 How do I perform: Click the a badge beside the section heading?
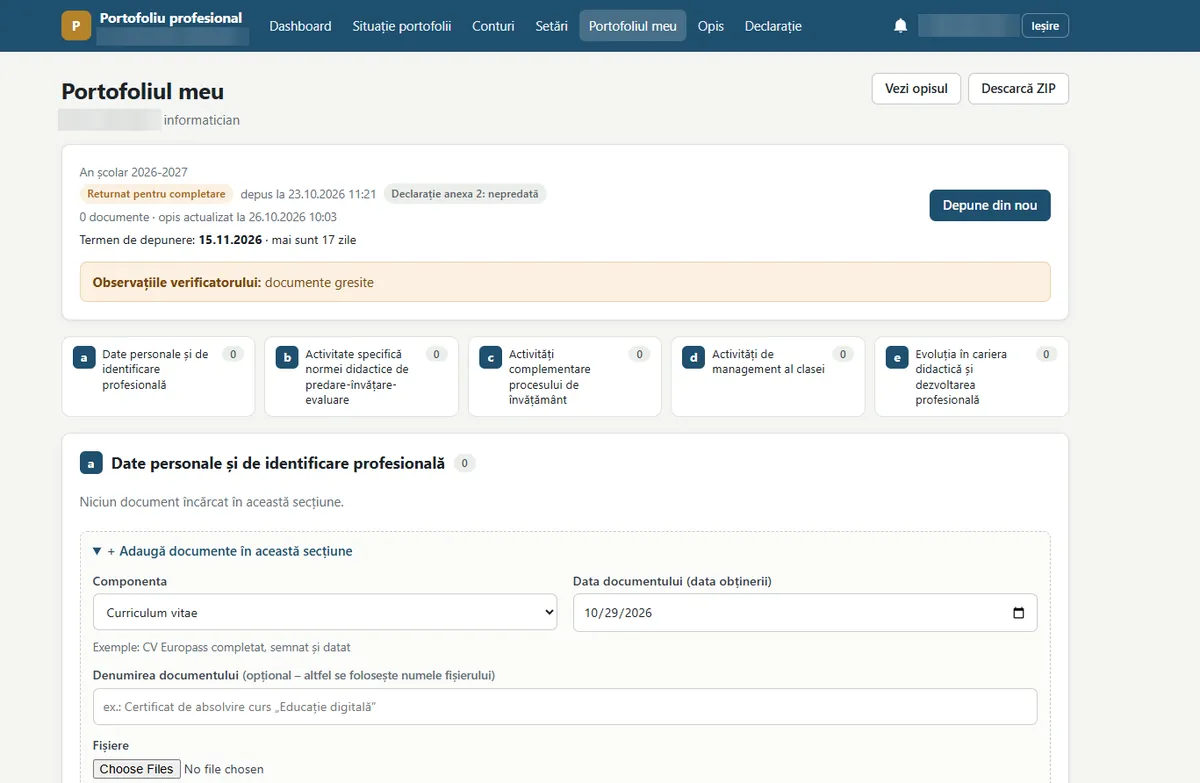pos(91,464)
